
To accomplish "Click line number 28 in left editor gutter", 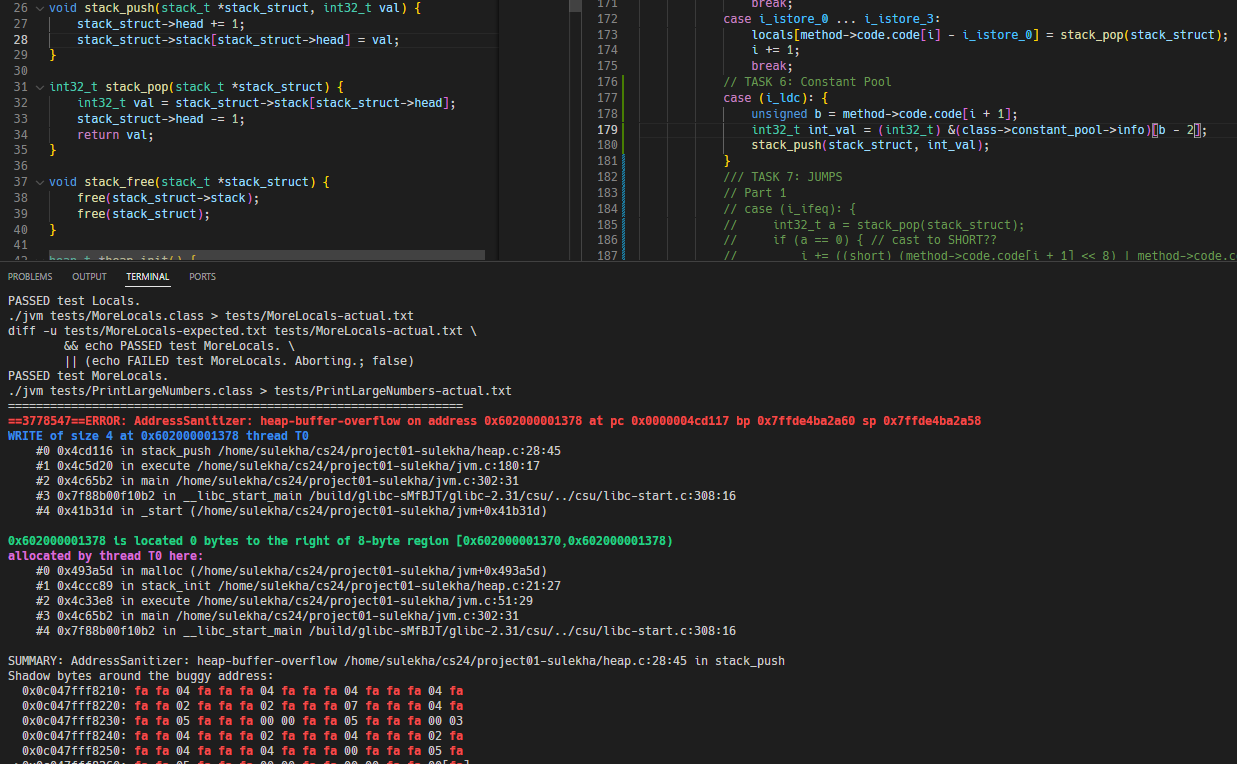I will point(21,40).
